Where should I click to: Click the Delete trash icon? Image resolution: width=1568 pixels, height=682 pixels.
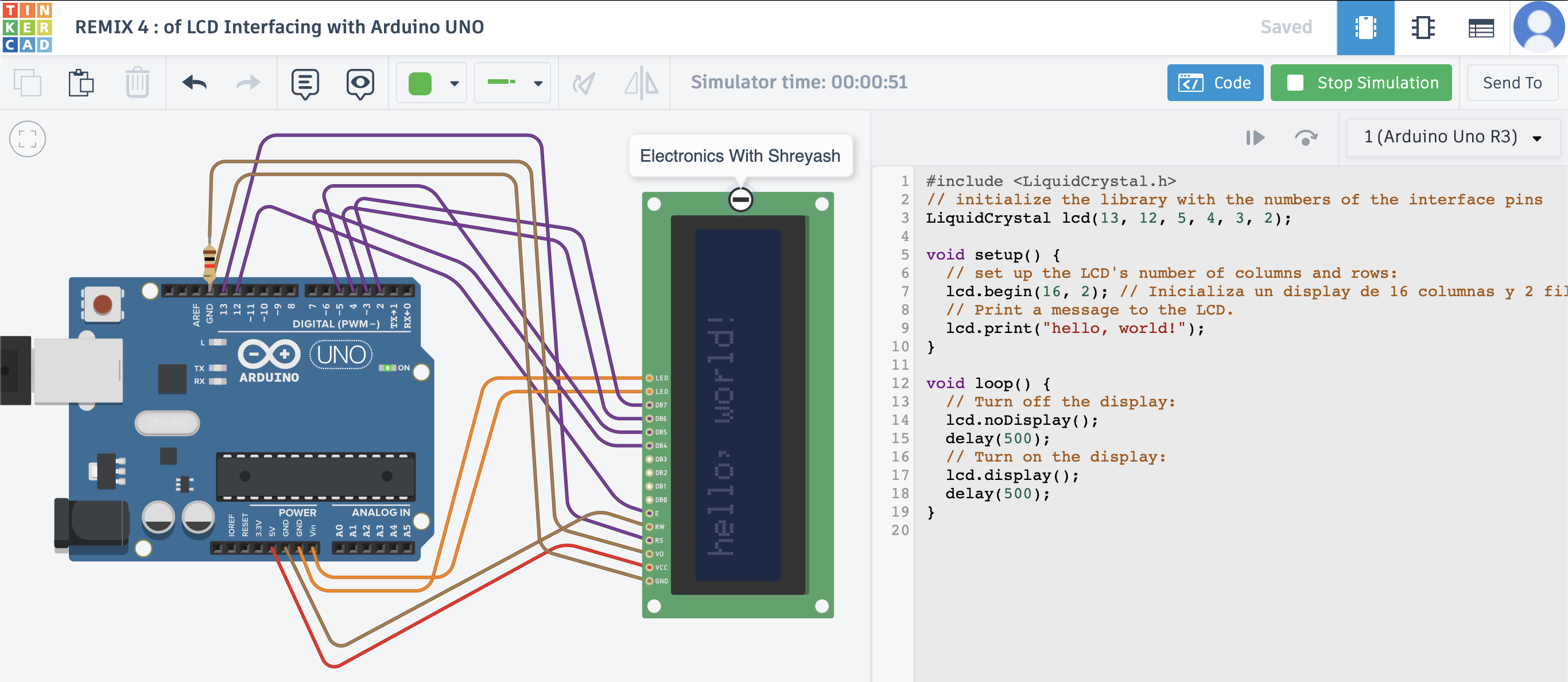[137, 83]
